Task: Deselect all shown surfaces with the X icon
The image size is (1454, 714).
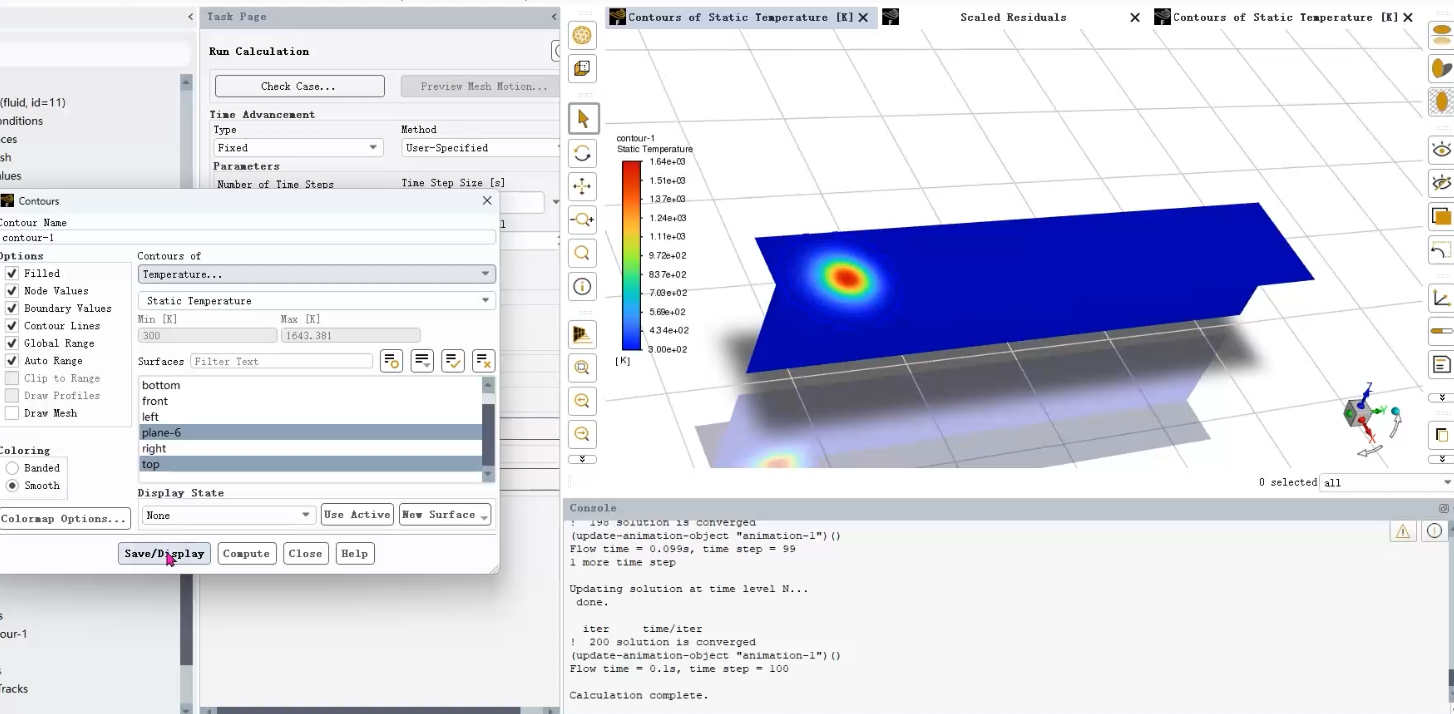Action: click(484, 361)
